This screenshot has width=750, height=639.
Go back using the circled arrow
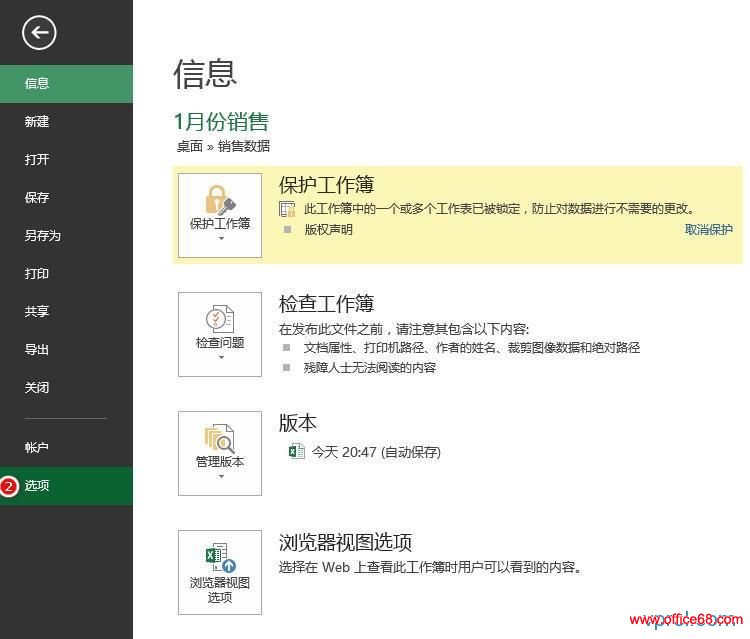click(x=39, y=33)
